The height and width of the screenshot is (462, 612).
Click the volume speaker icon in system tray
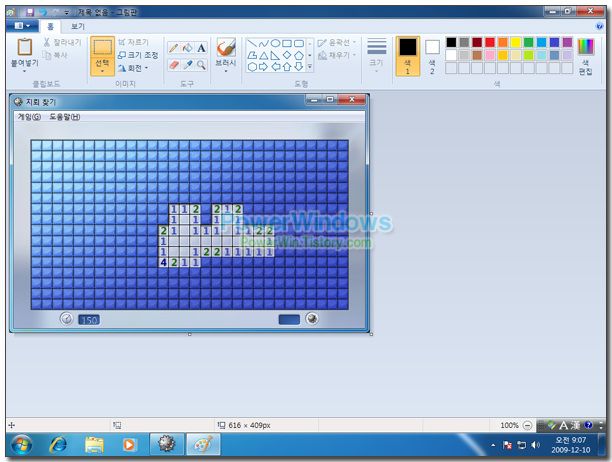[536, 445]
